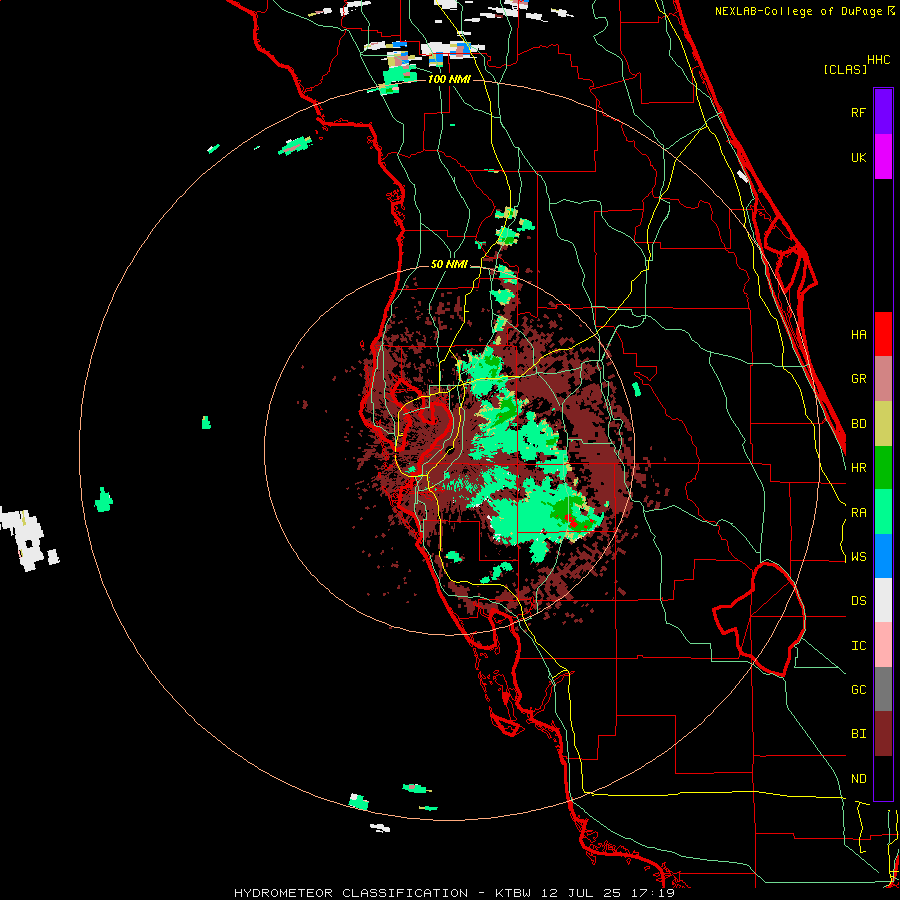The height and width of the screenshot is (900, 900).
Task: Click the UK legend label
Action: [858, 157]
